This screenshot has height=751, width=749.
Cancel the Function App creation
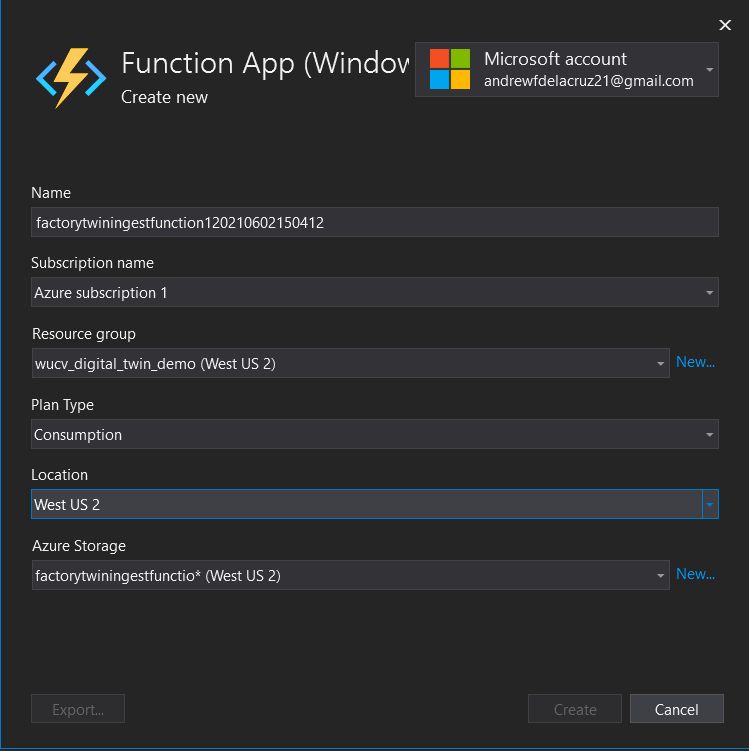677,709
